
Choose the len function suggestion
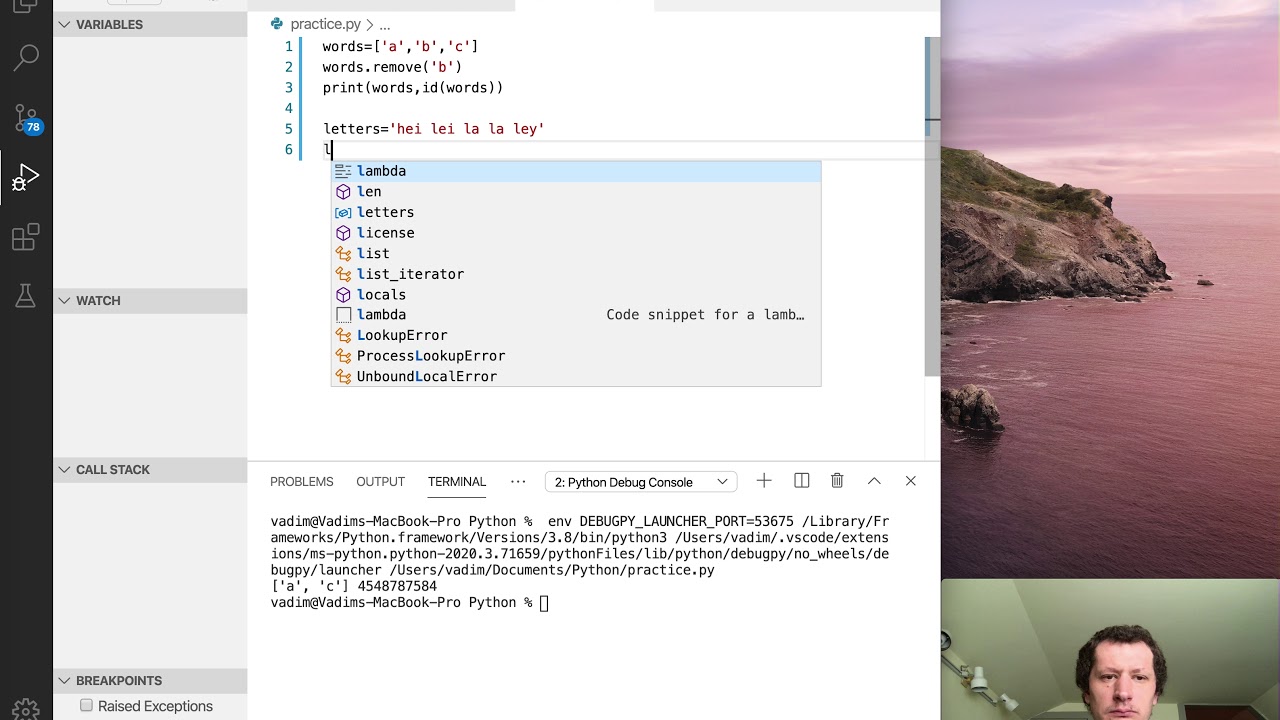[x=576, y=192]
